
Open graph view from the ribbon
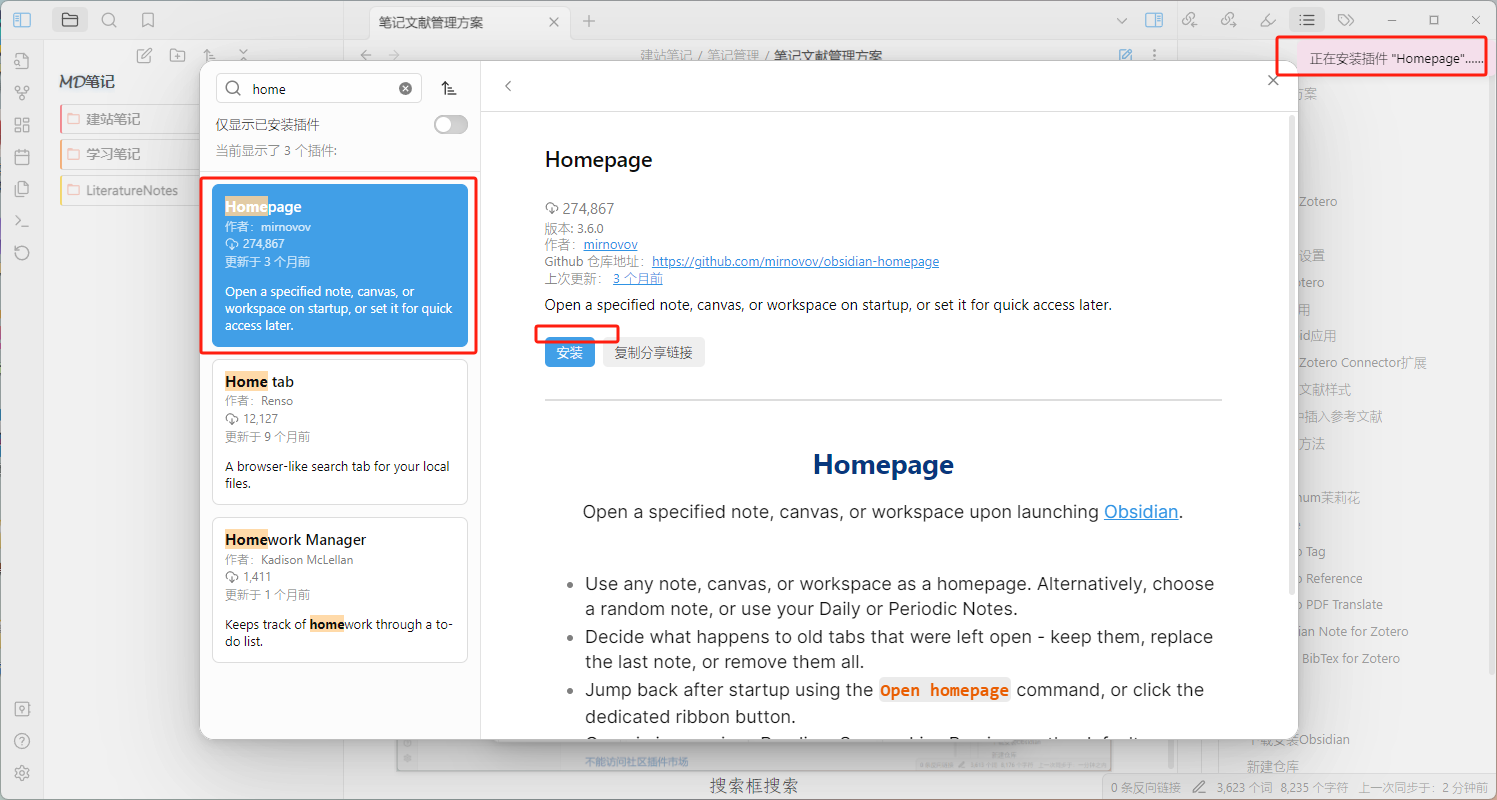pyautogui.click(x=22, y=92)
